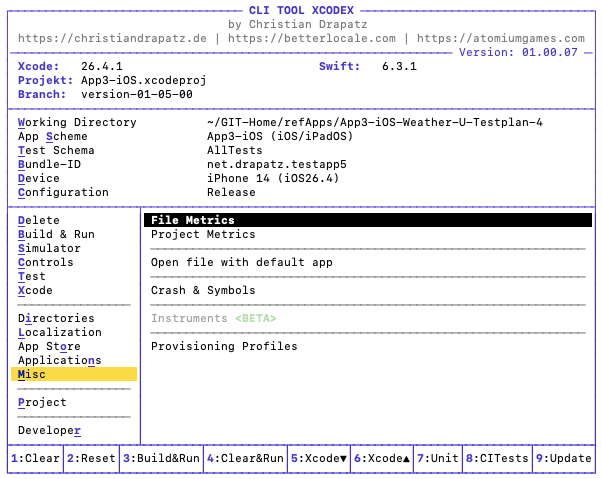Click the iPhone 14 (iOS26.4) value
This screenshot has height=479, width=602.
point(273,178)
